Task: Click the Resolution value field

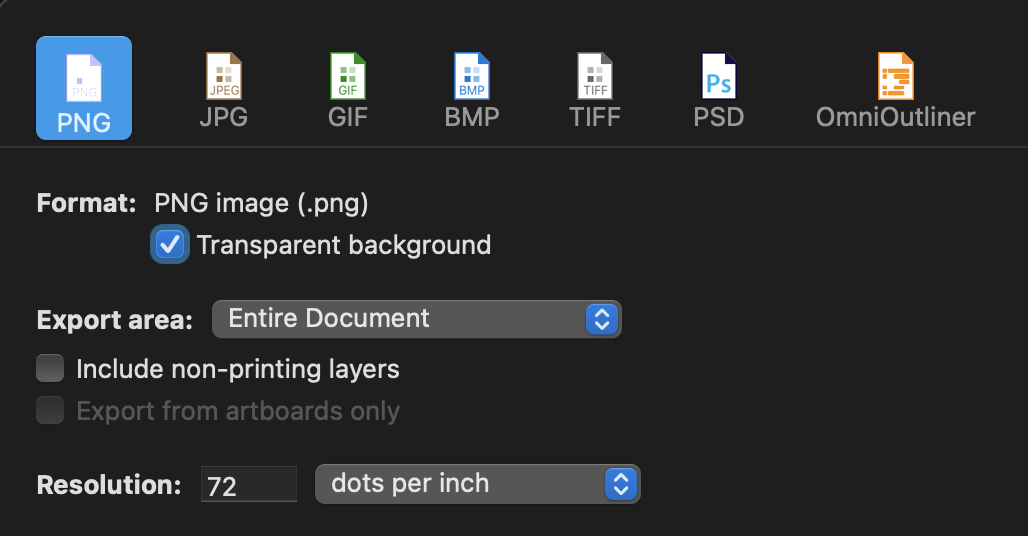Action: click(x=249, y=486)
